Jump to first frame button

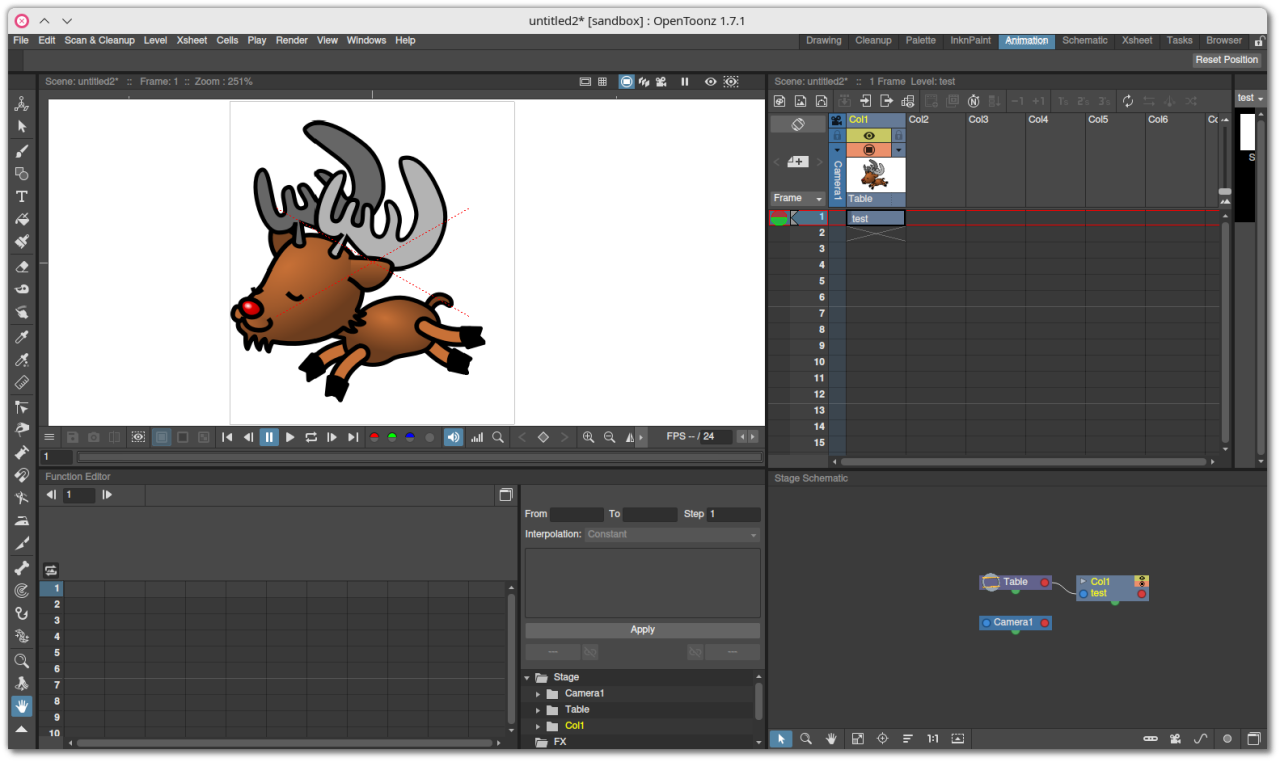[x=227, y=437]
